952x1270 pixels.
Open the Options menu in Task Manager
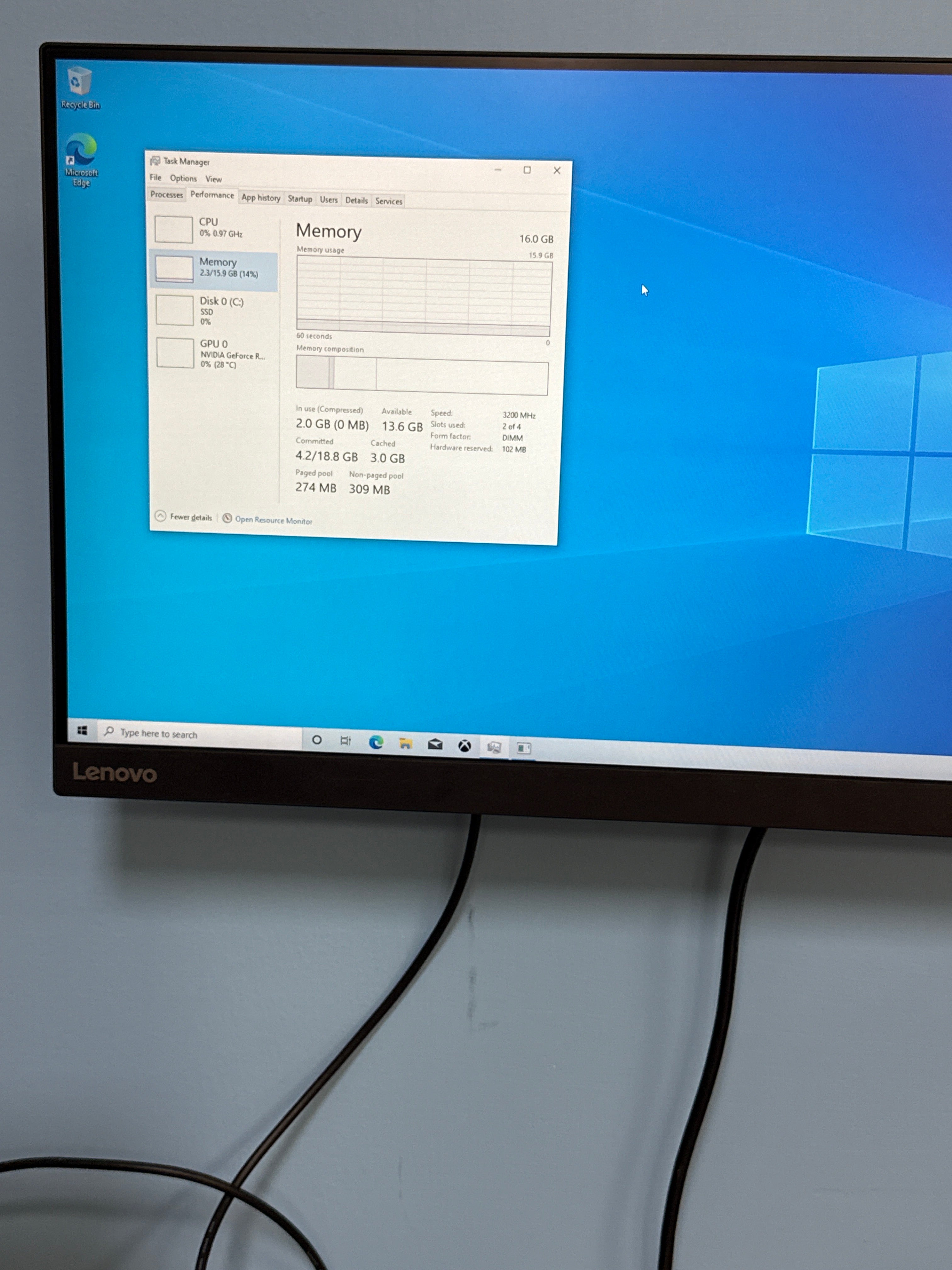pyautogui.click(x=183, y=178)
